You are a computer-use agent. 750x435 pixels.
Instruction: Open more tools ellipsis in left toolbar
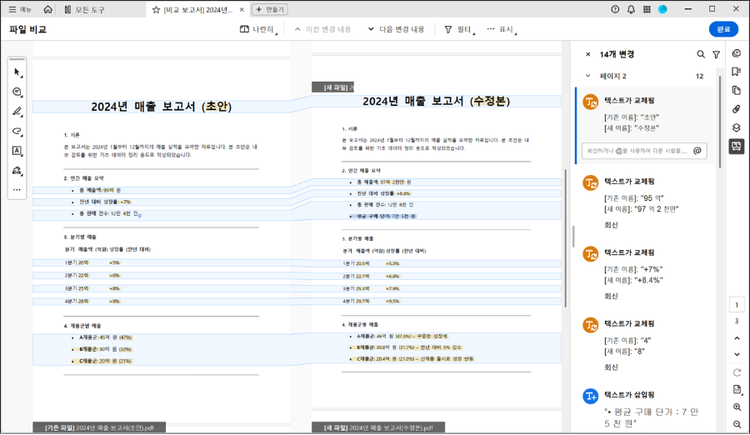(17, 190)
